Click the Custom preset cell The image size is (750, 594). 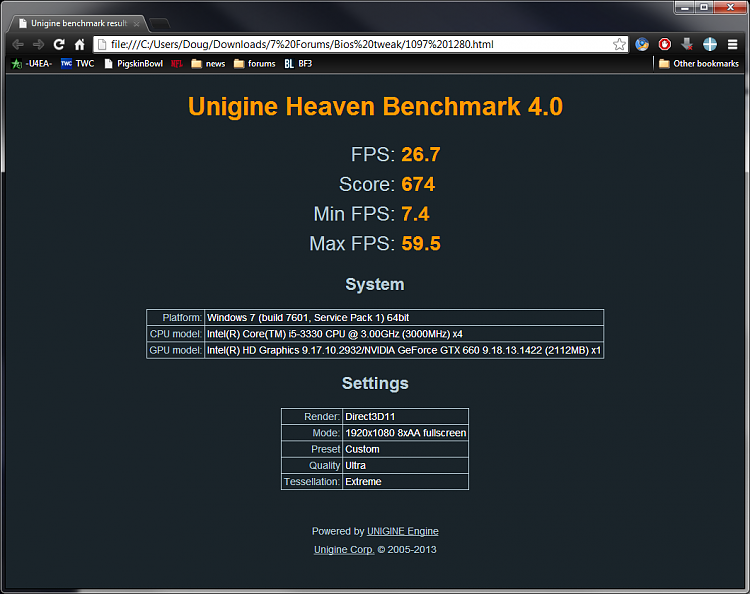[405, 449]
